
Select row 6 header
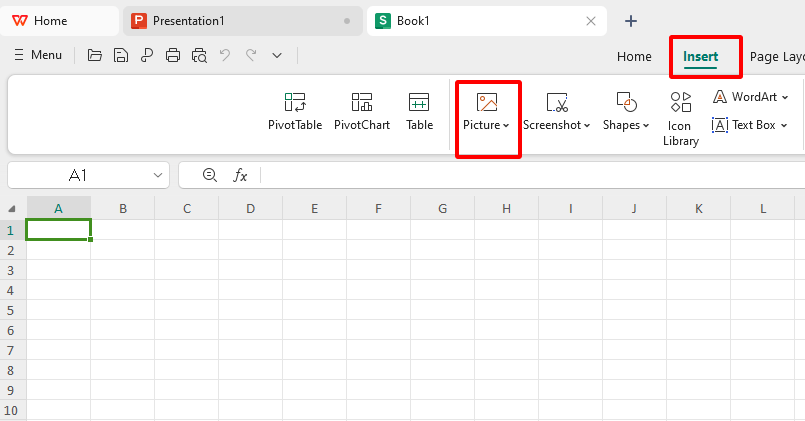[x=13, y=330]
